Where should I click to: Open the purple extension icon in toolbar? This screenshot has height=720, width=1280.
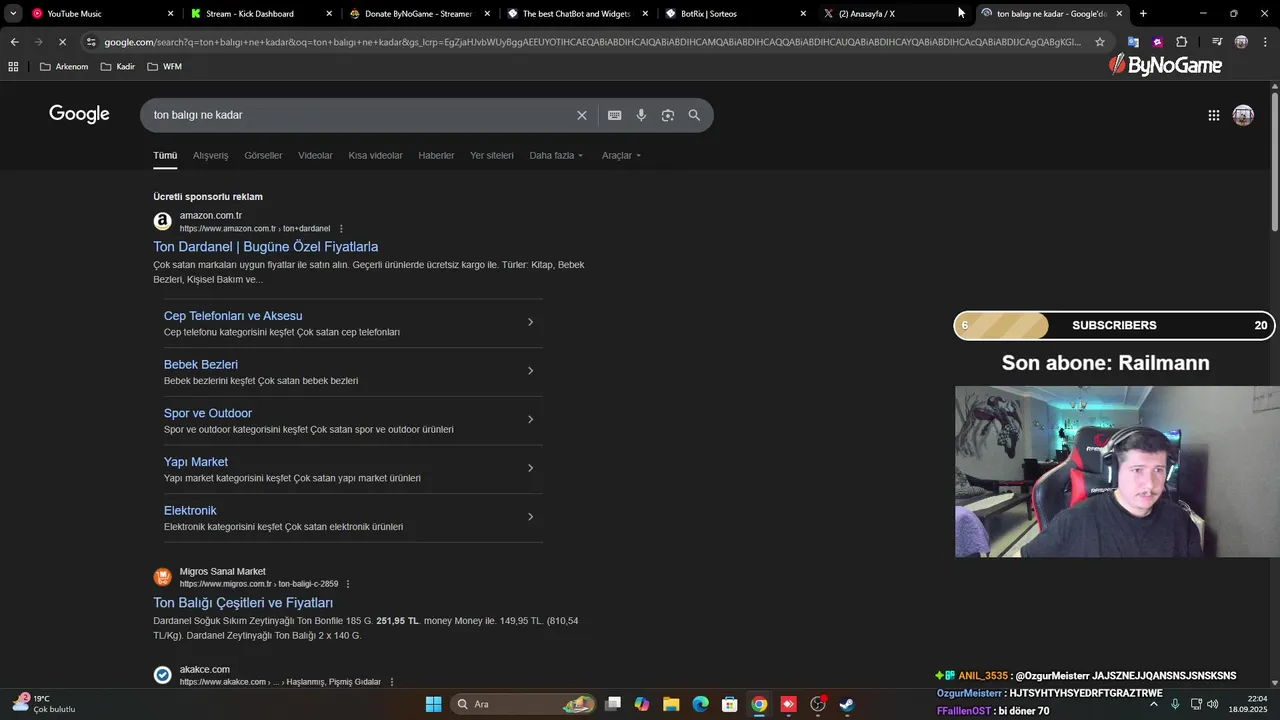coord(1157,42)
